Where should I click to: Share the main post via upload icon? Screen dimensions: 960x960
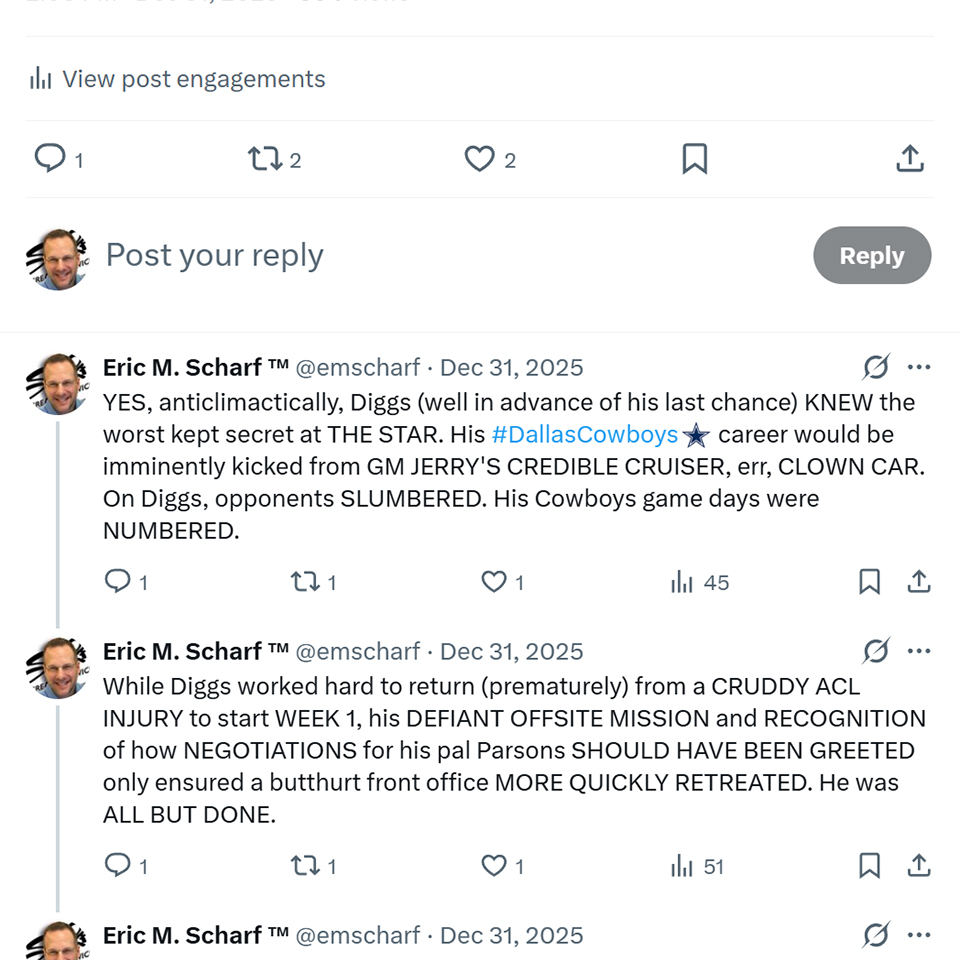click(x=909, y=158)
